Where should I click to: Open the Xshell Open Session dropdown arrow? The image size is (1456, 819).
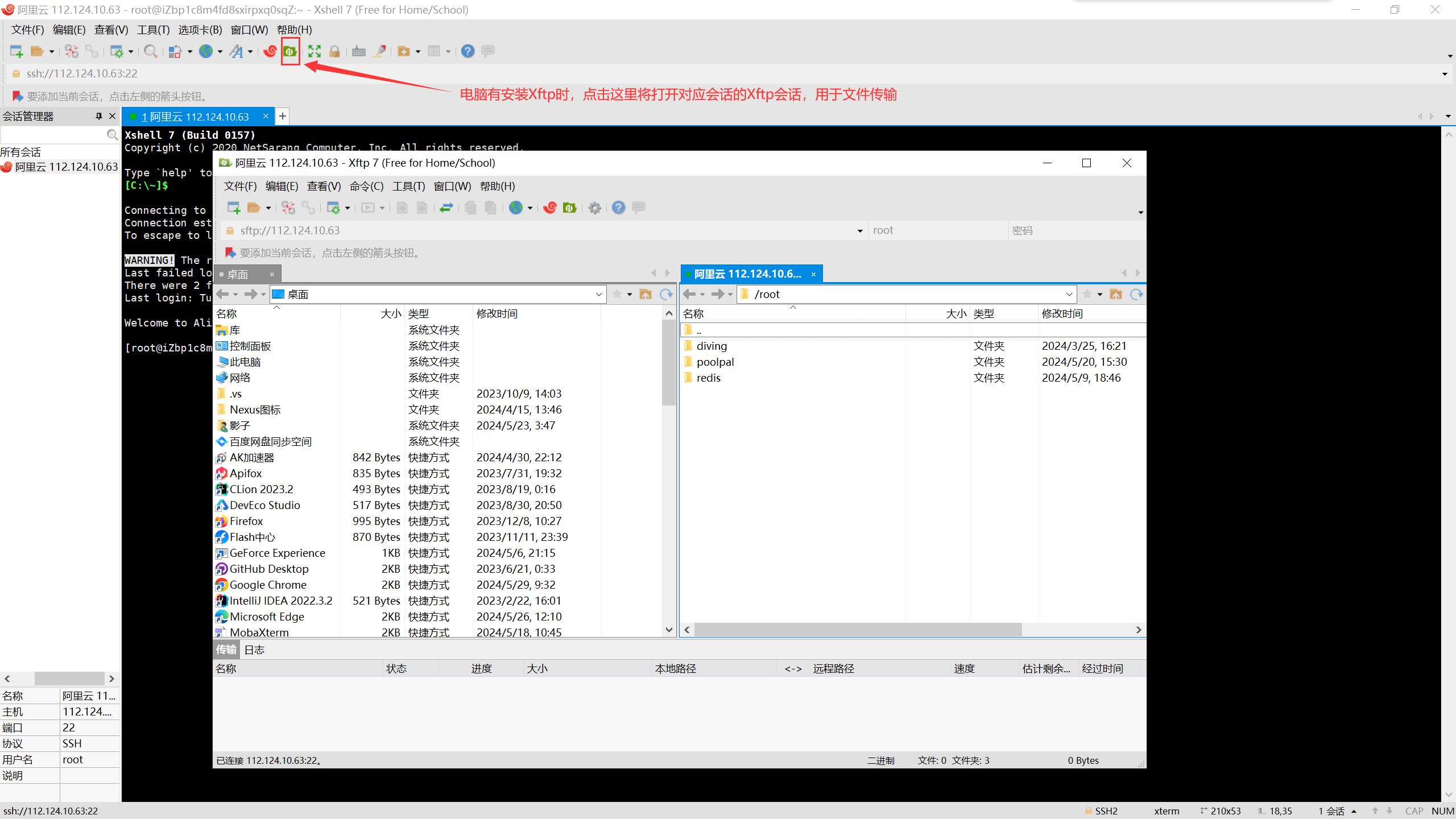pyautogui.click(x=52, y=52)
